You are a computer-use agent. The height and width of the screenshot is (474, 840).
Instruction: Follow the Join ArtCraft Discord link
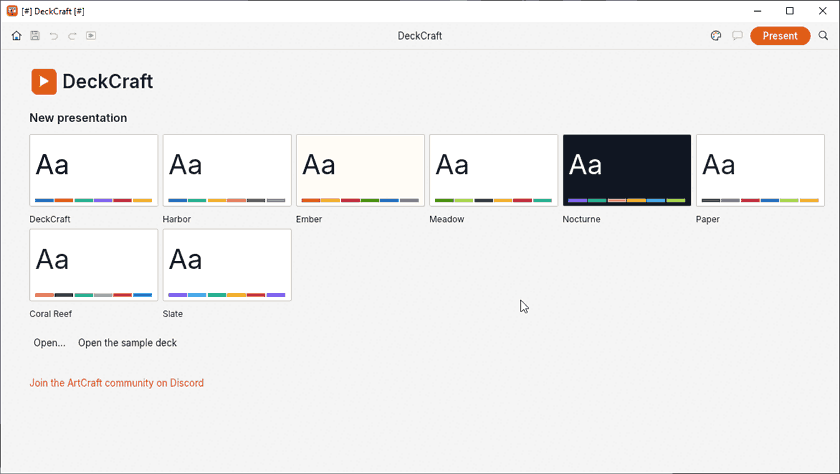116,383
